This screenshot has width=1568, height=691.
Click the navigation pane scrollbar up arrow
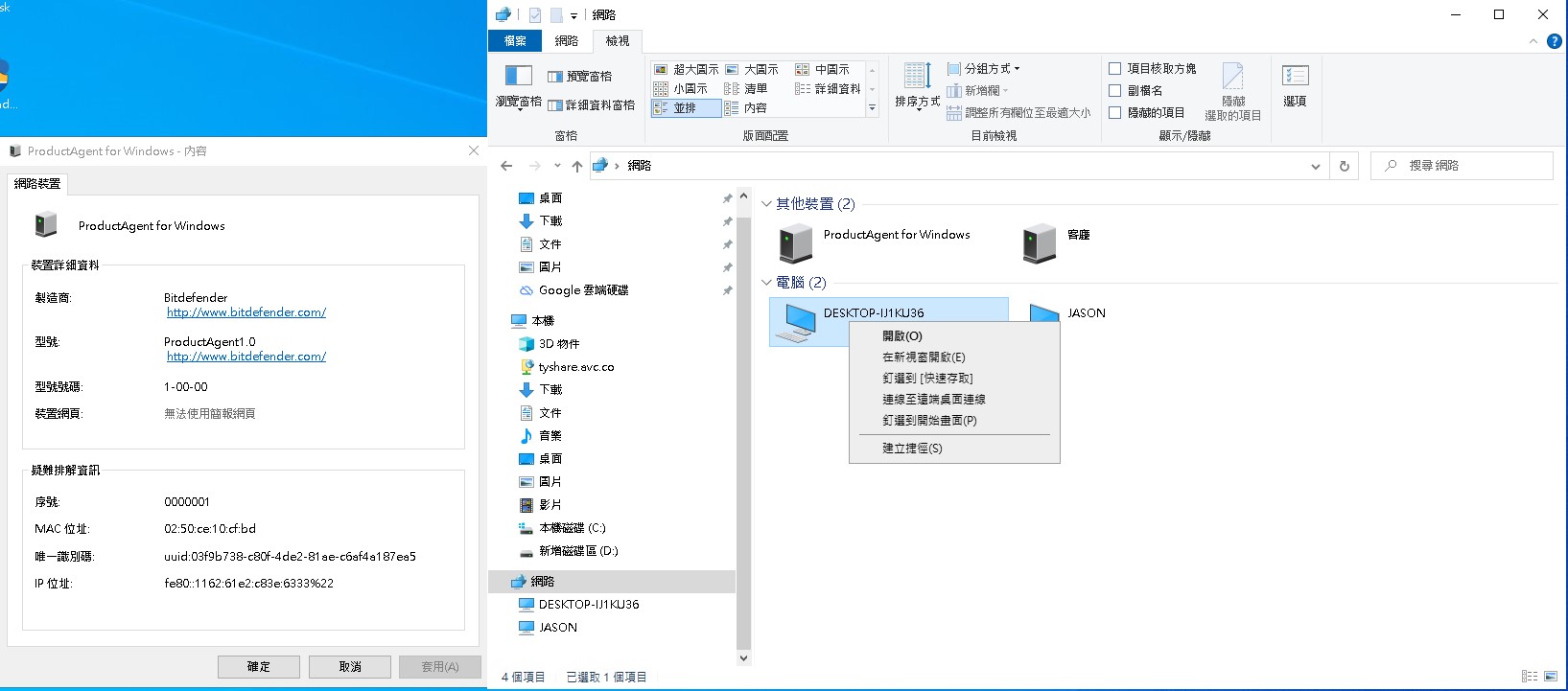coord(743,196)
